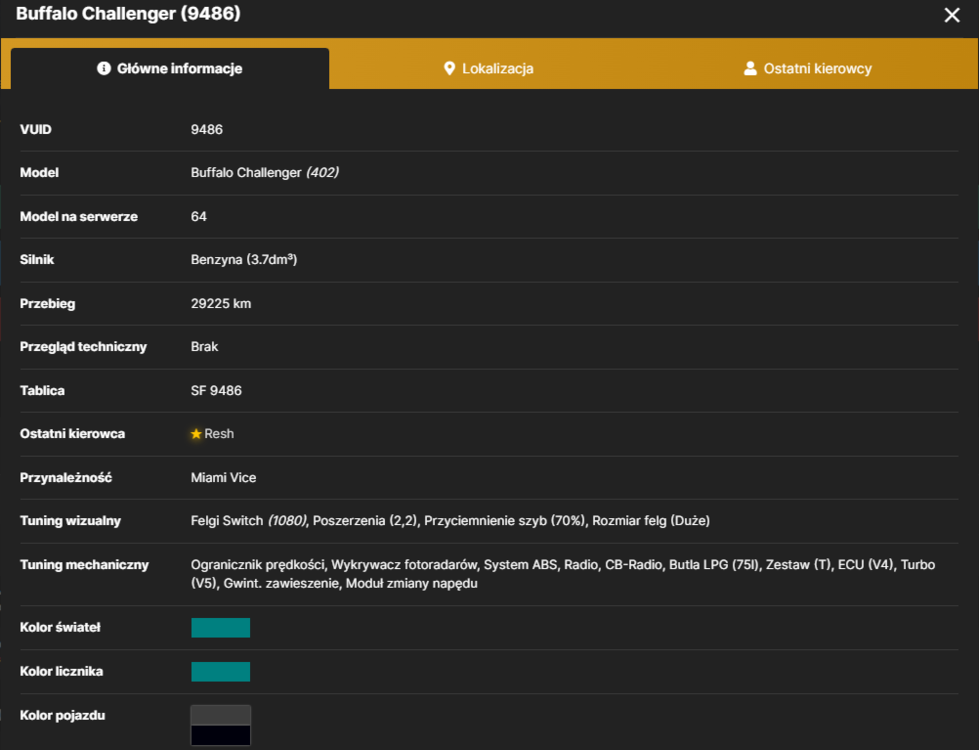Click the Tuning mechaniczny list starting Ogranicznik prędkości

[x=563, y=573]
